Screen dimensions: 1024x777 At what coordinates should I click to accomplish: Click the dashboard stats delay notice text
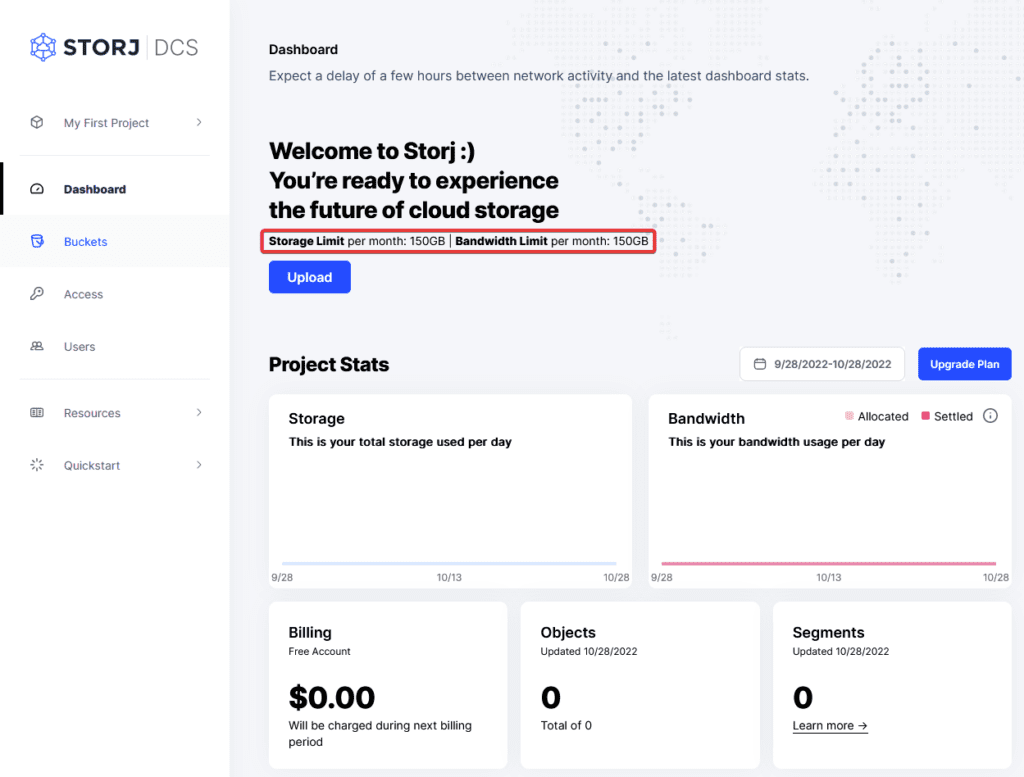pos(539,76)
